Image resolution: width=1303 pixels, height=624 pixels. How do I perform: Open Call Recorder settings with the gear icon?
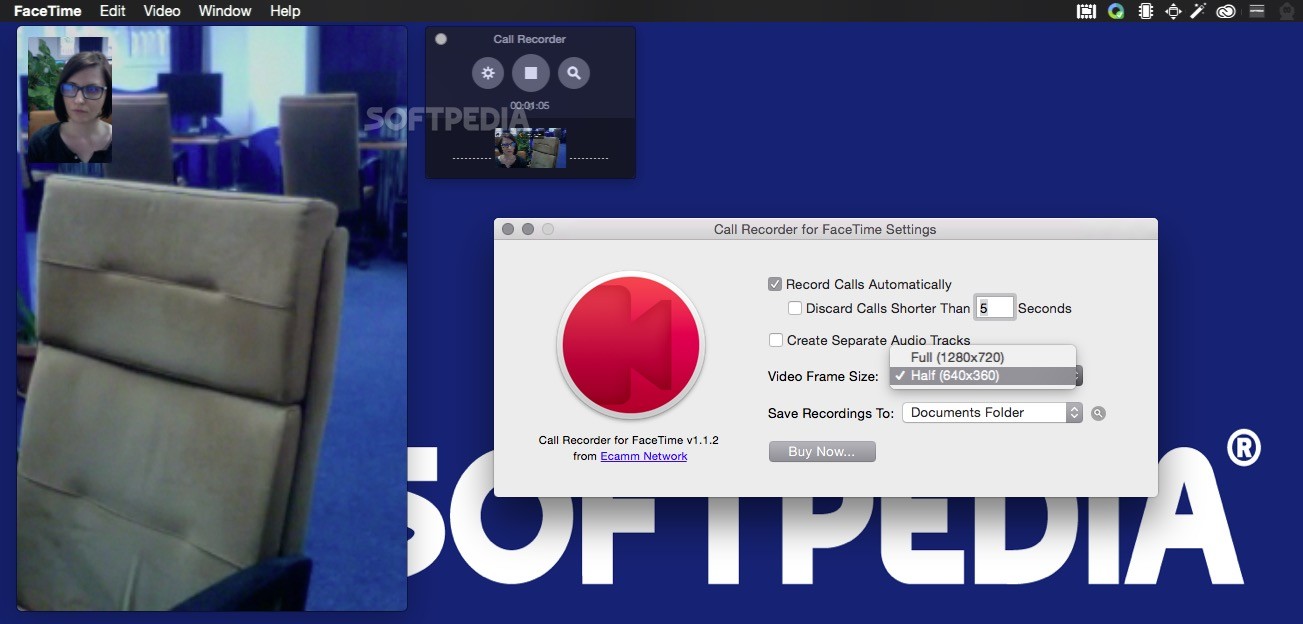487,72
